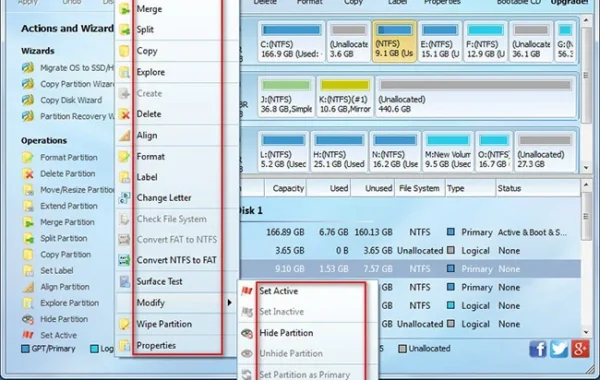600x380 pixels.
Task: Click the Merge Partition sidebar icon
Action: [x=28, y=222]
